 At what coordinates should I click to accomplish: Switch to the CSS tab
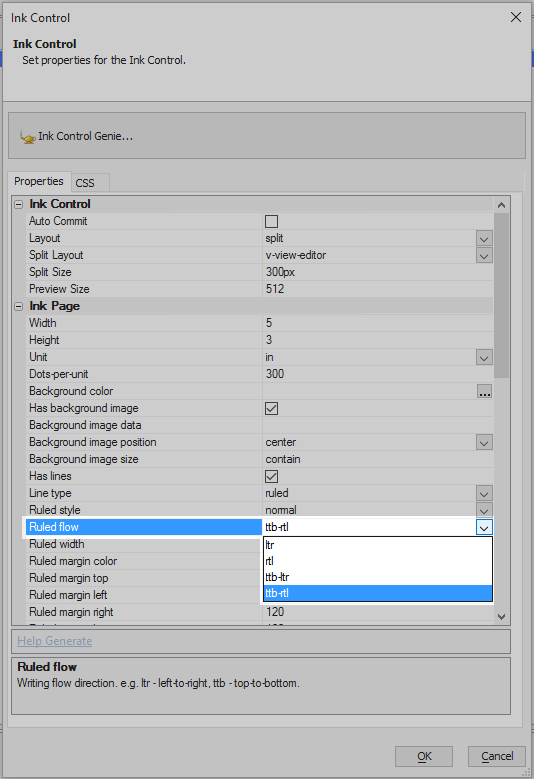[90, 183]
